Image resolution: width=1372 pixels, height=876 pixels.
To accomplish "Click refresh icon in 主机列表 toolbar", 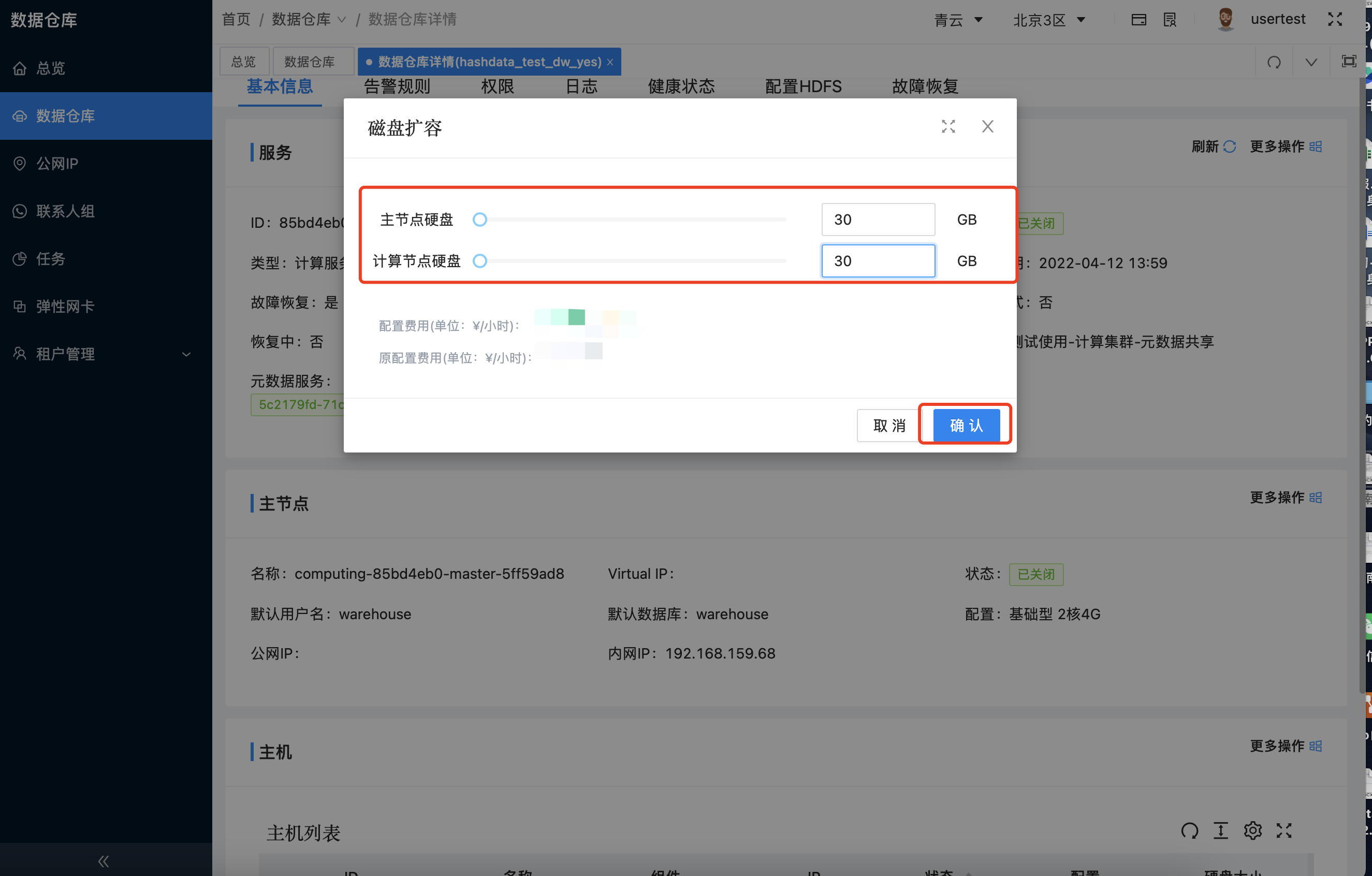I will coord(1190,831).
